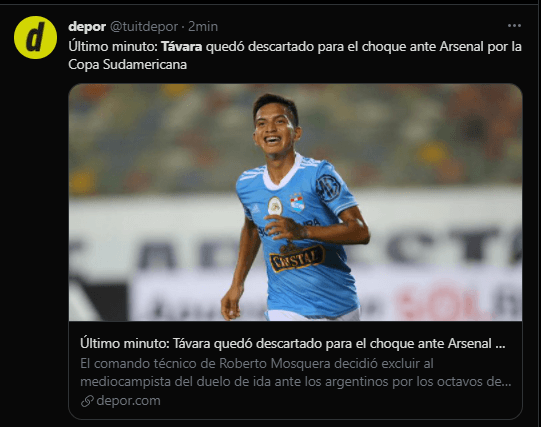Open the three-dot more options menu

pos(514,26)
